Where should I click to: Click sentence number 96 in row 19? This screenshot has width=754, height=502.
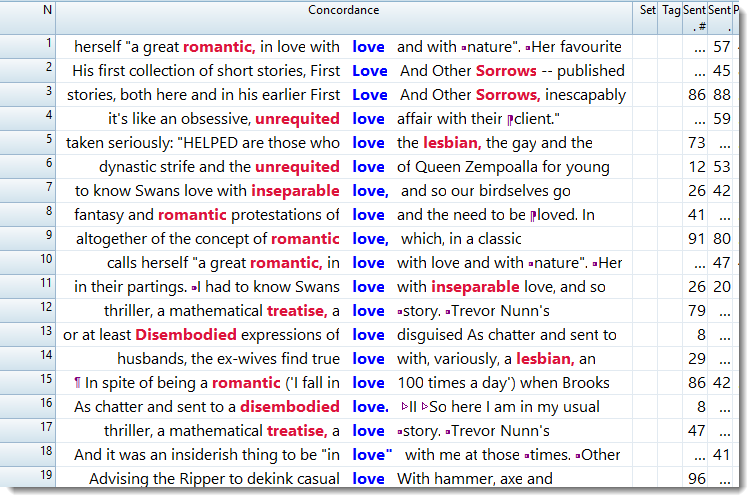tap(696, 478)
